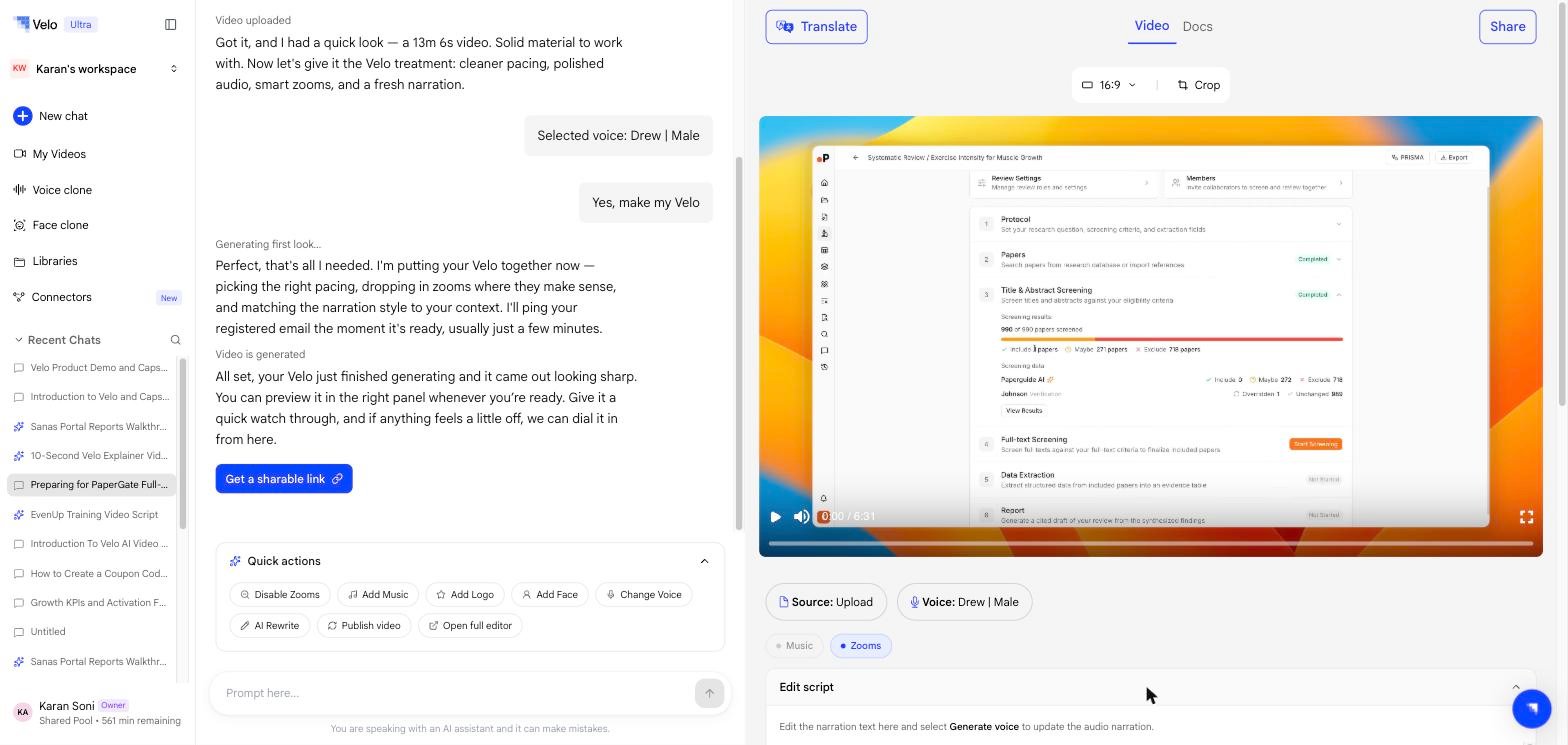Click Change Voice quick action
The height and width of the screenshot is (745, 1568).
click(x=644, y=595)
